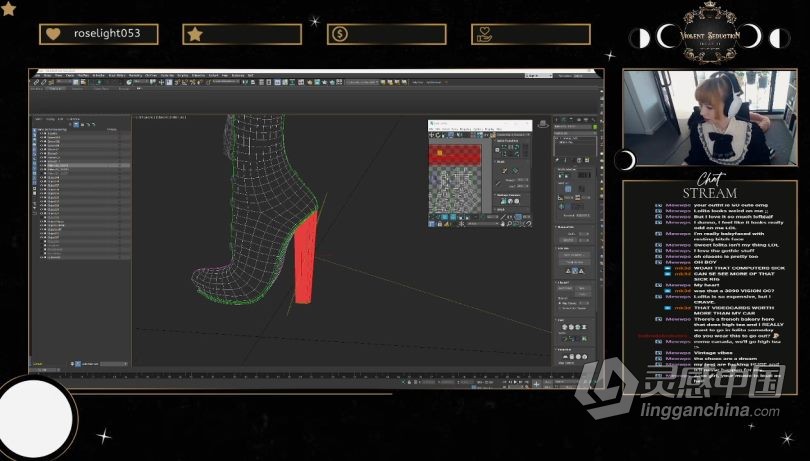
Task: Click the dollar sign icon in overlay
Action: [340, 34]
